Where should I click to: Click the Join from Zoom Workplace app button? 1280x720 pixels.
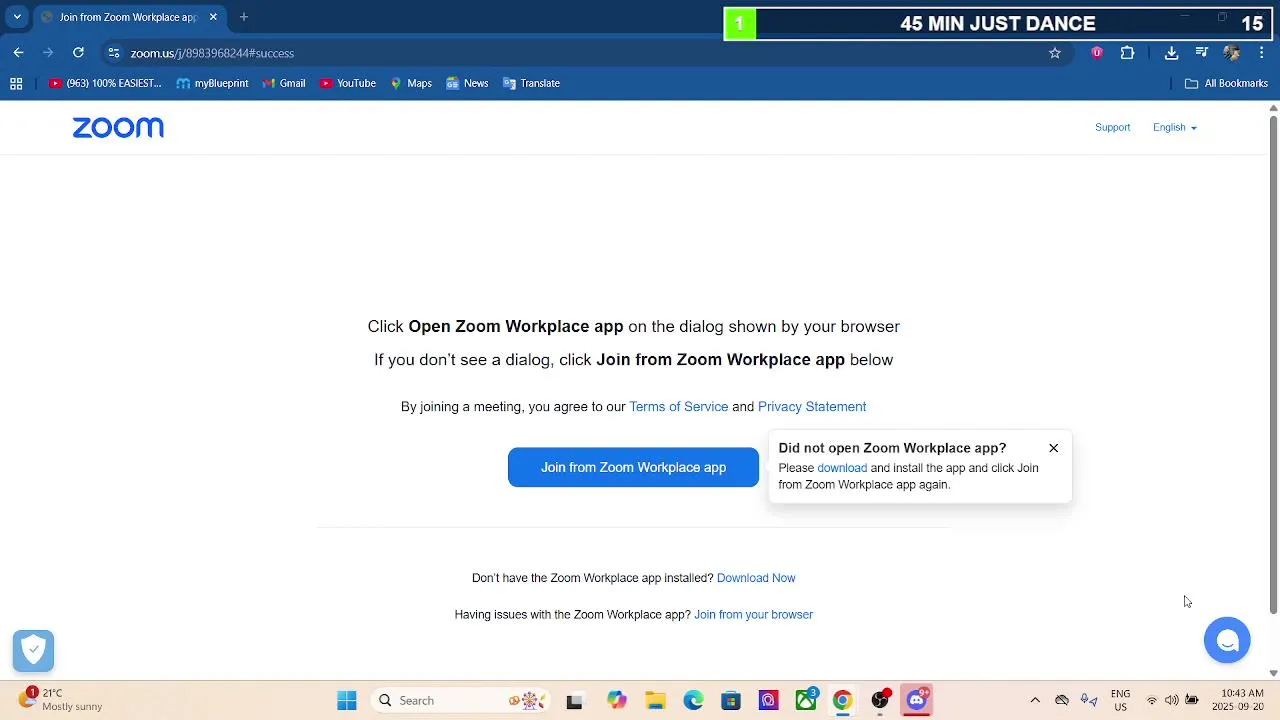click(x=633, y=467)
